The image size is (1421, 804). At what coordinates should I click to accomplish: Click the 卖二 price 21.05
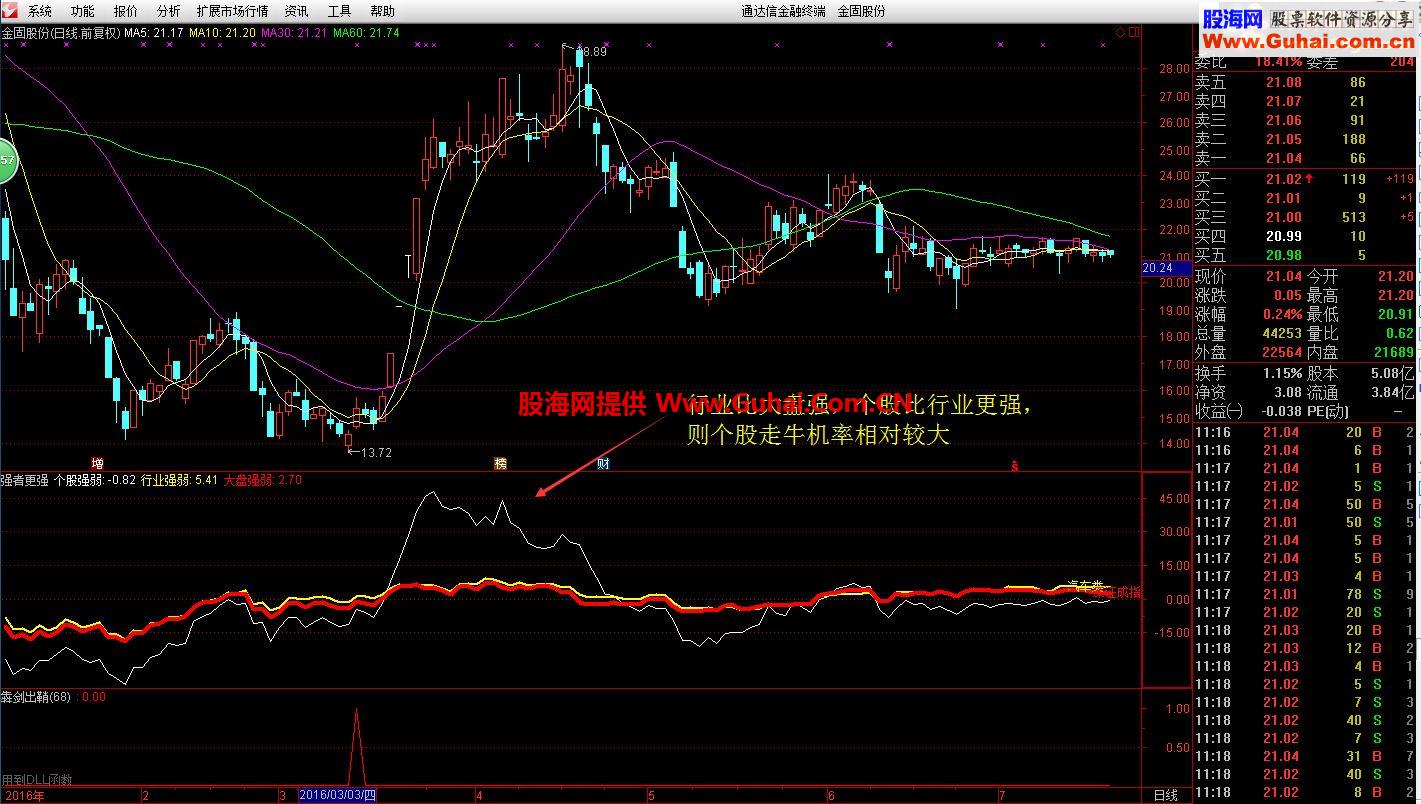click(1283, 139)
